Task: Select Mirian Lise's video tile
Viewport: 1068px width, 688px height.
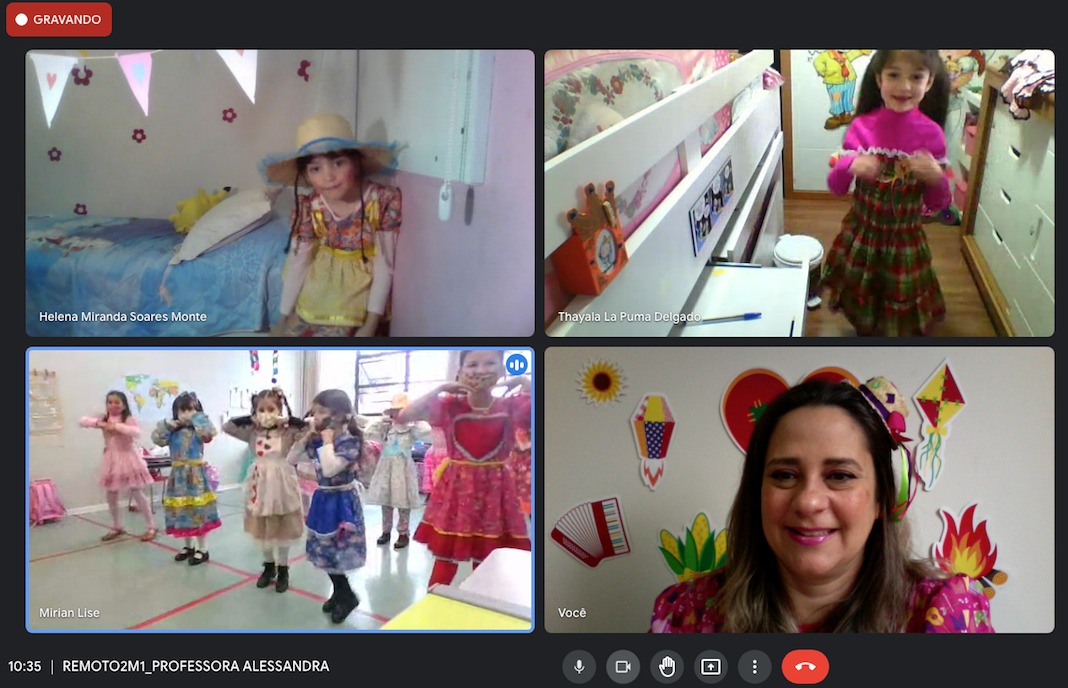Action: pyautogui.click(x=280, y=490)
